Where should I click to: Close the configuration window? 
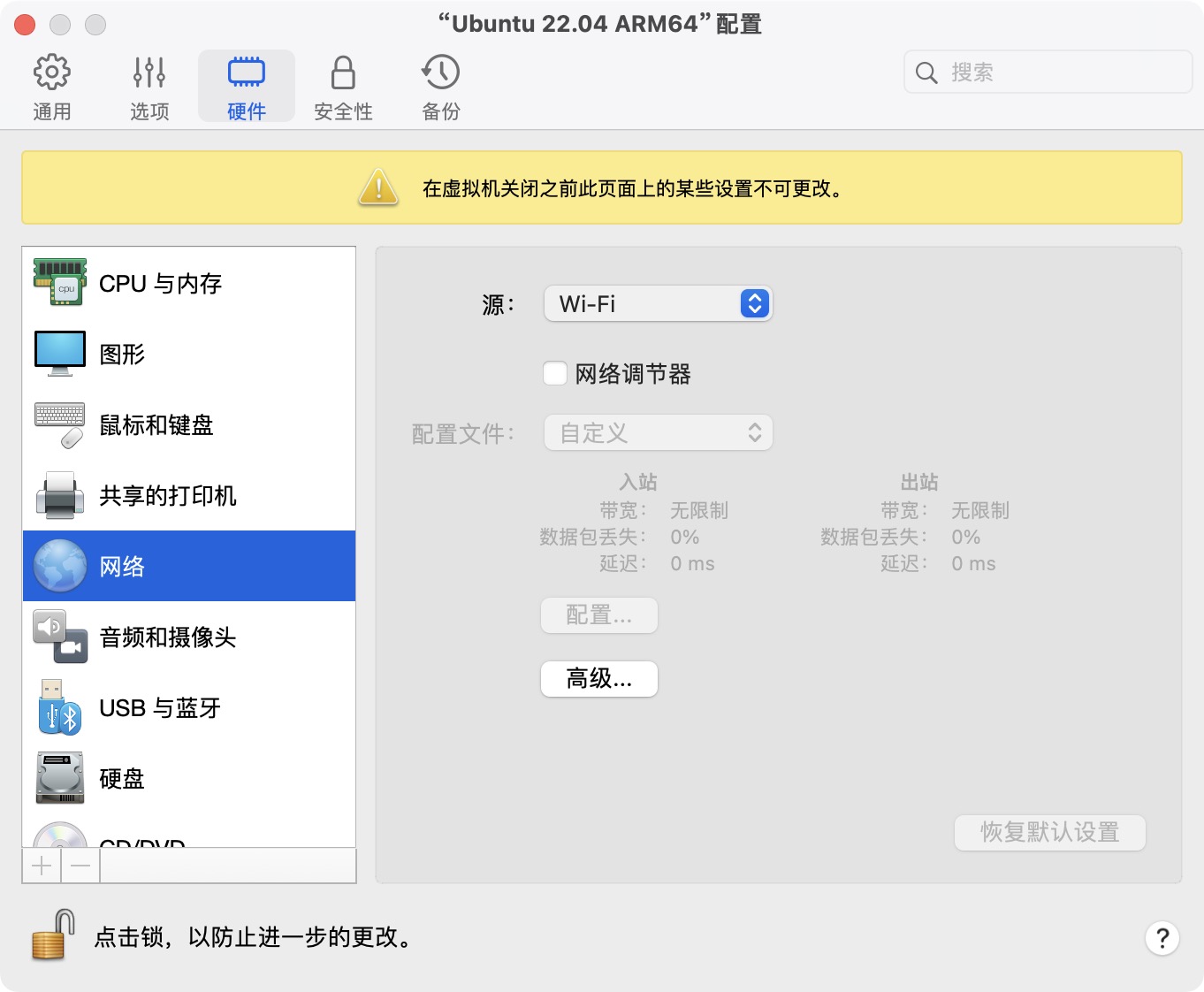(25, 25)
